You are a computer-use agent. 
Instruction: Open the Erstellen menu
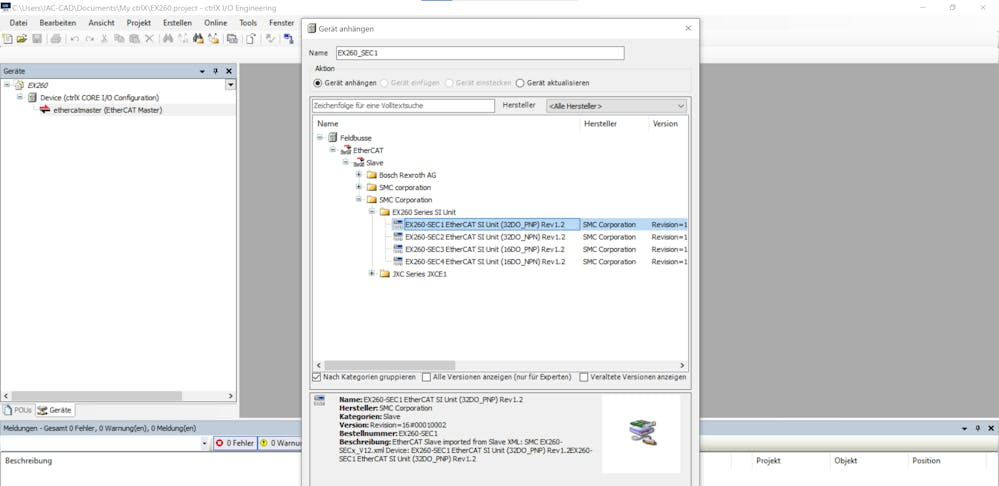(x=177, y=23)
